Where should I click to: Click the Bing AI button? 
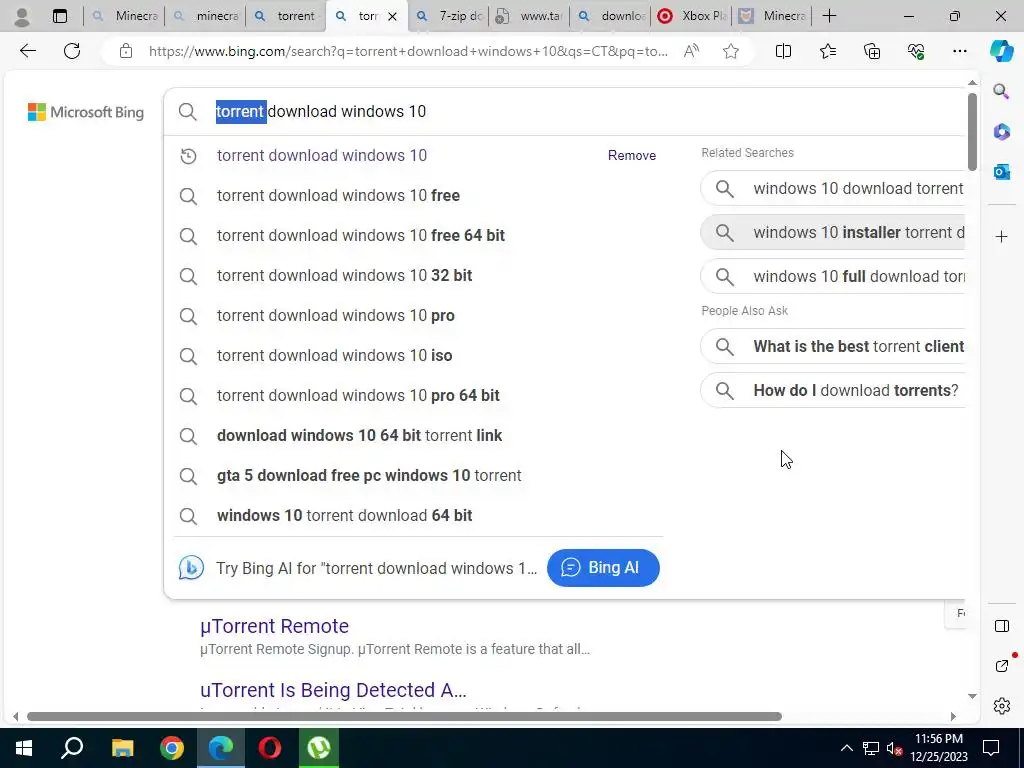click(603, 568)
